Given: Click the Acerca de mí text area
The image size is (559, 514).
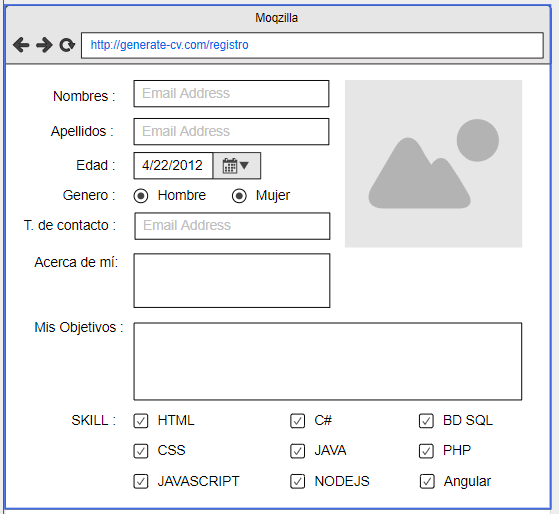Looking at the screenshot, I should click(x=232, y=281).
